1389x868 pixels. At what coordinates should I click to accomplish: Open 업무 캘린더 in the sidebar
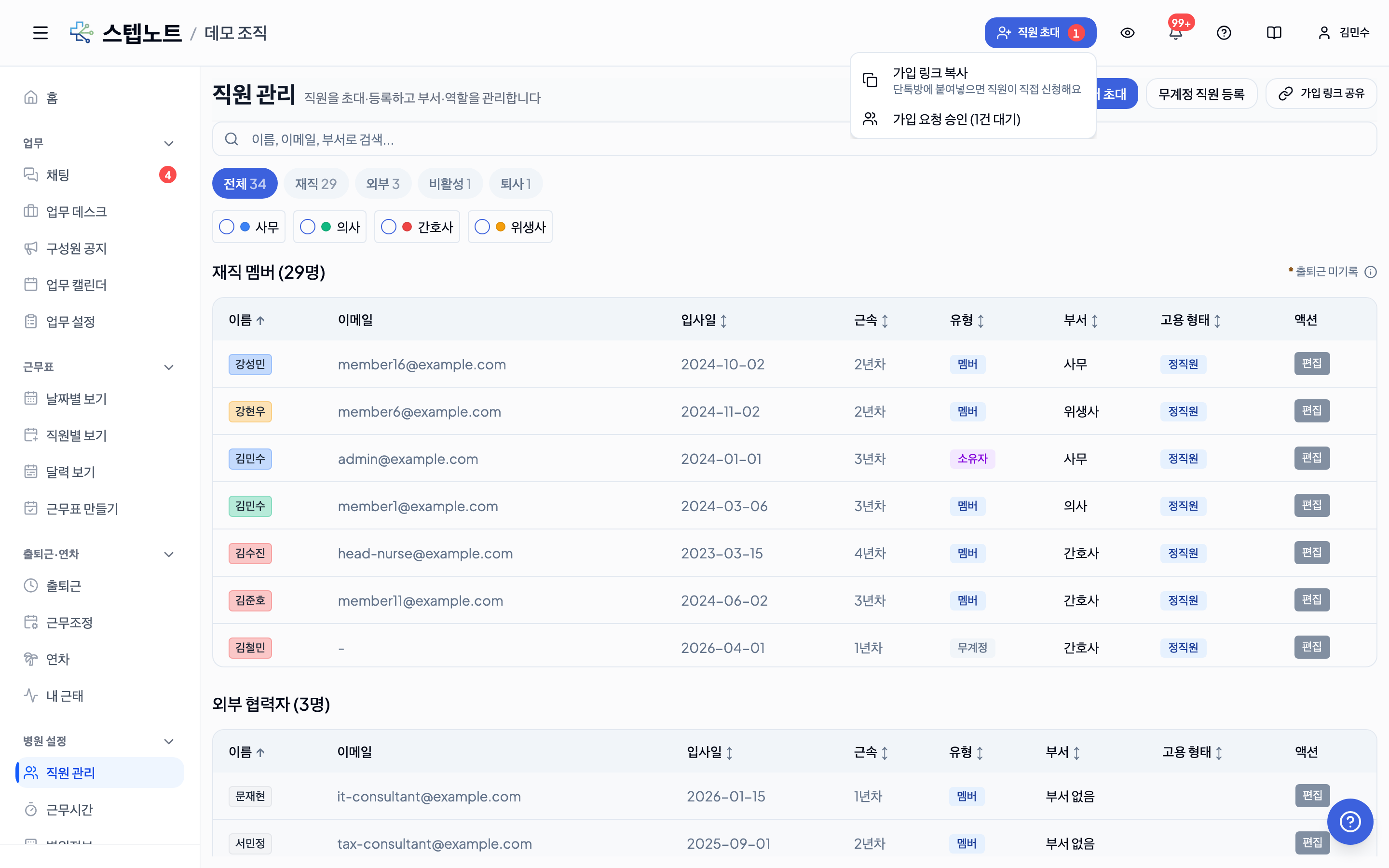click(x=100, y=285)
